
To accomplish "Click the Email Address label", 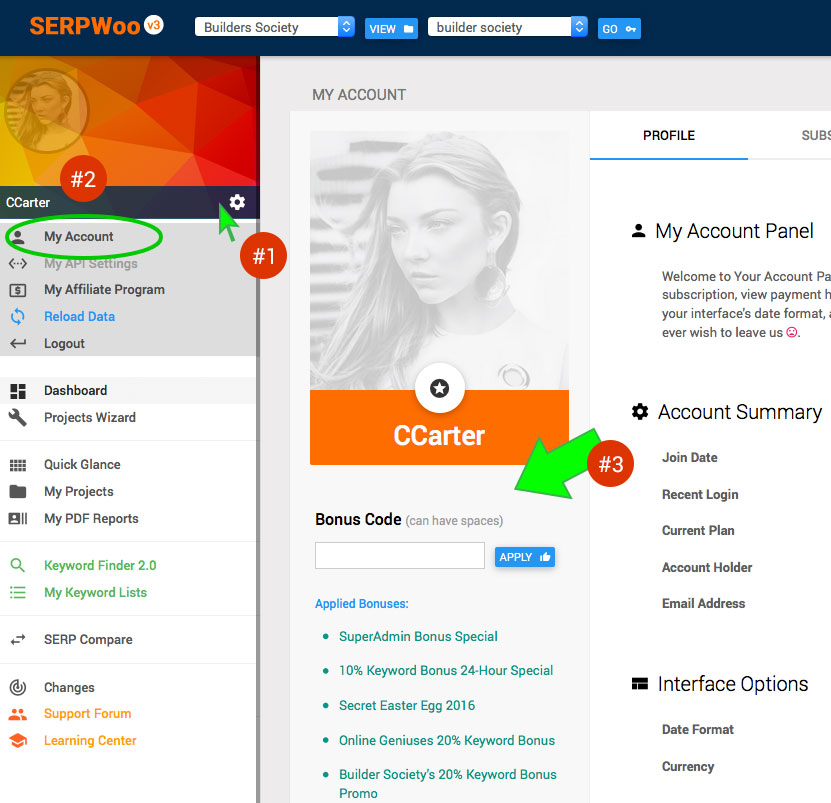I will tap(703, 604).
